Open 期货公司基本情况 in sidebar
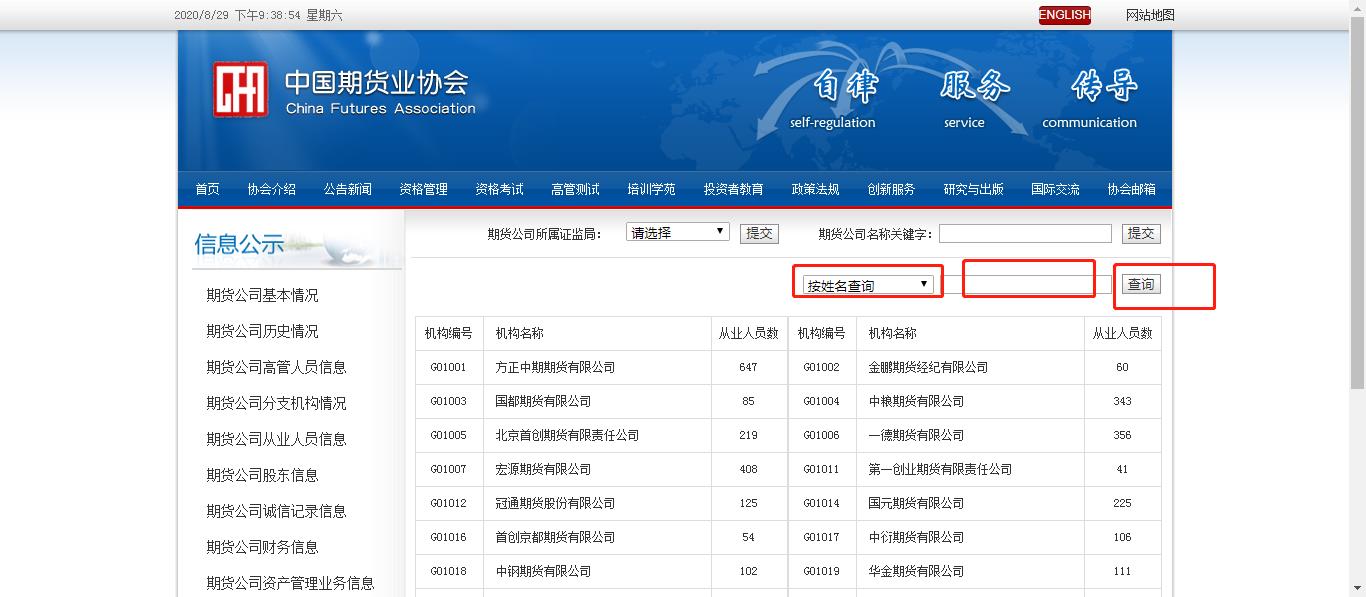 [x=263, y=295]
